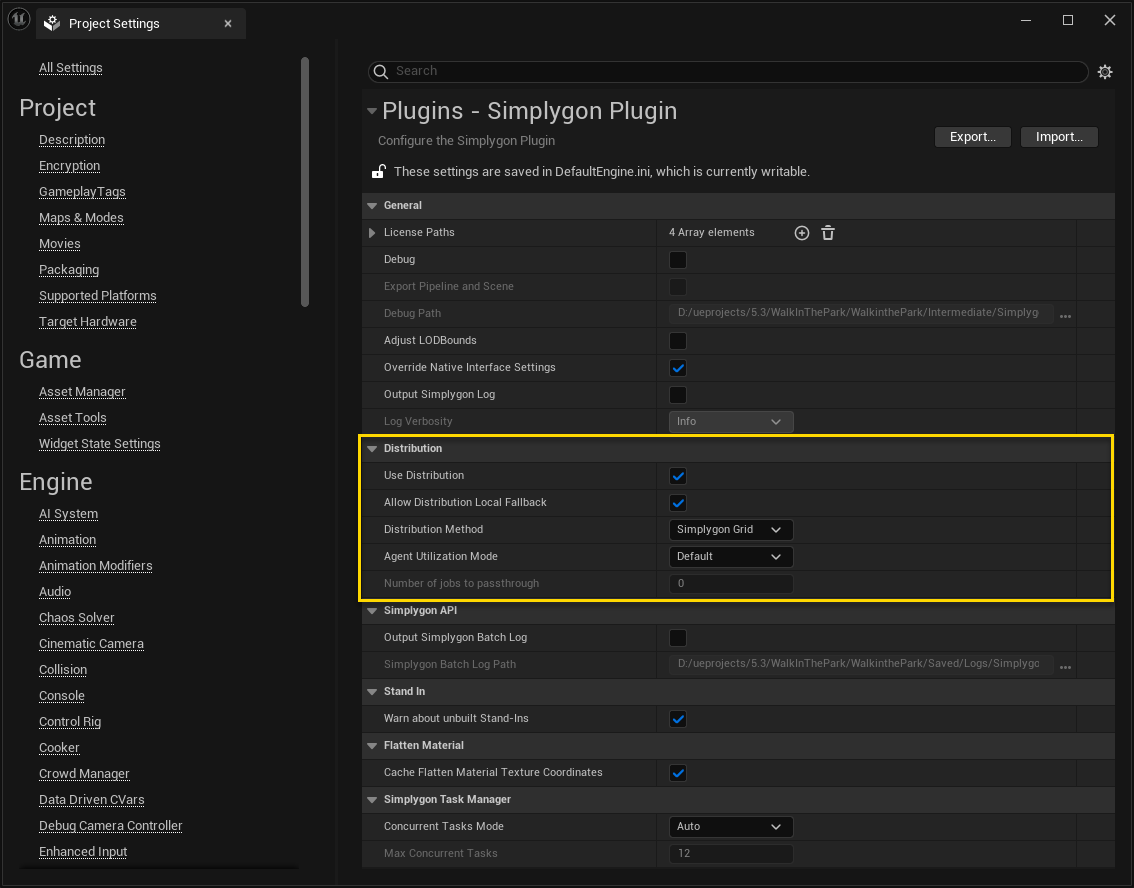Click inside the Max Concurrent Tasks field
Image resolution: width=1134 pixels, height=888 pixels.
click(x=731, y=853)
